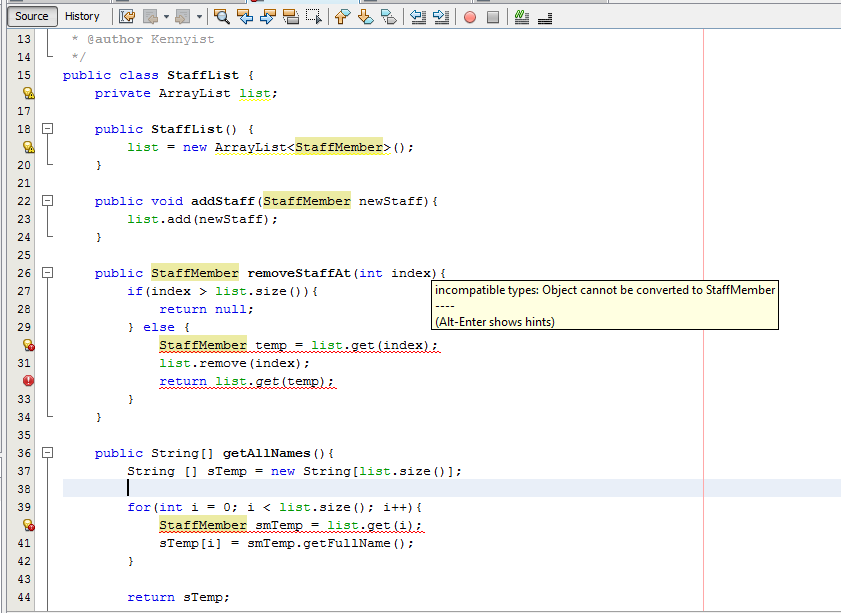The height and width of the screenshot is (613, 841).
Task: Select the Find Selection magnifier tool
Action: point(221,16)
